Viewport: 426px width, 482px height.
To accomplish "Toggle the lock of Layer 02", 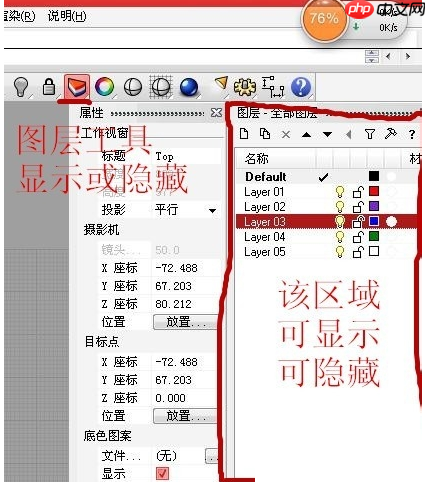I will pos(358,207).
